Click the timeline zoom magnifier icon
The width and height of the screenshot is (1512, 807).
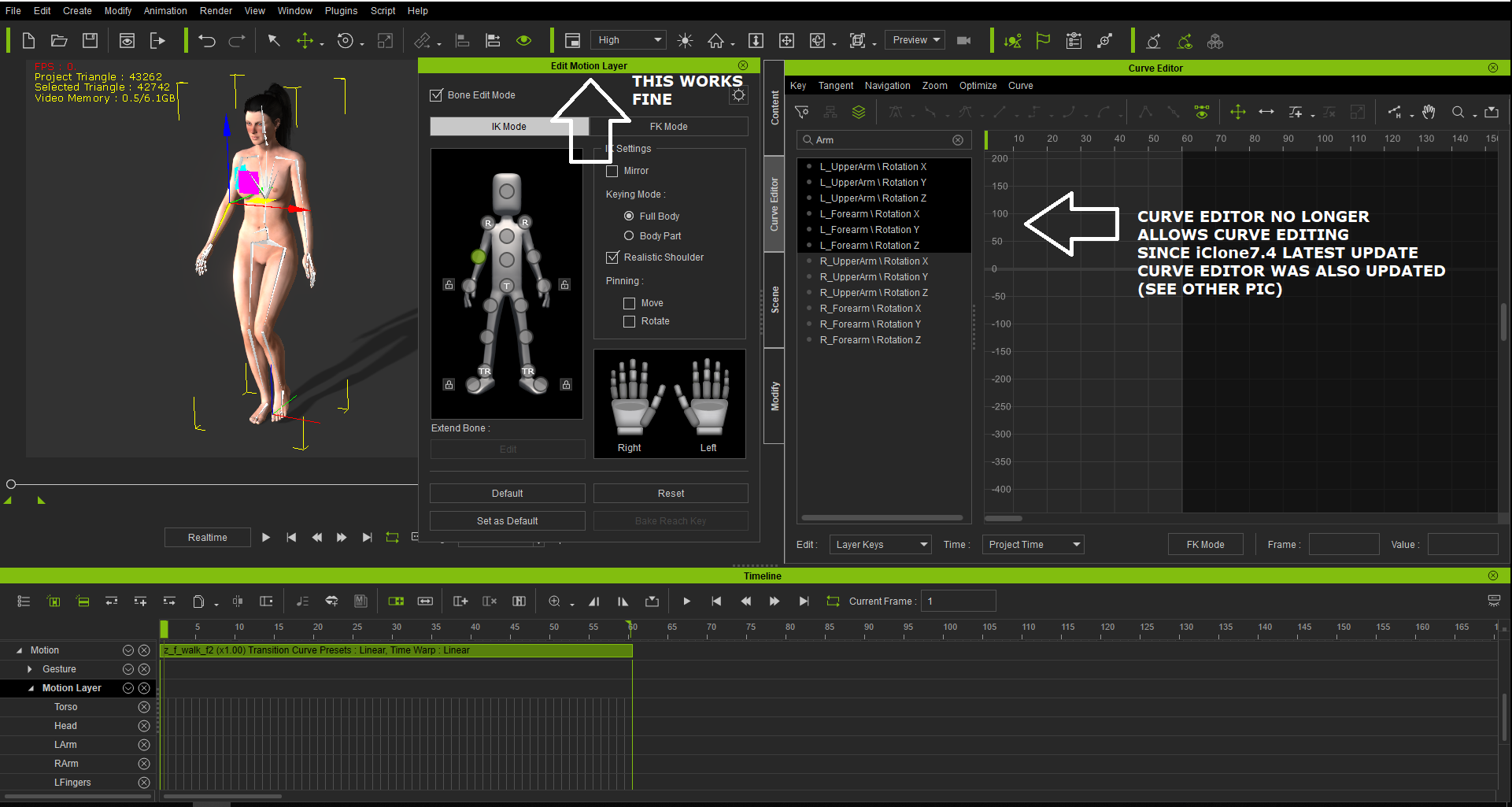click(554, 602)
